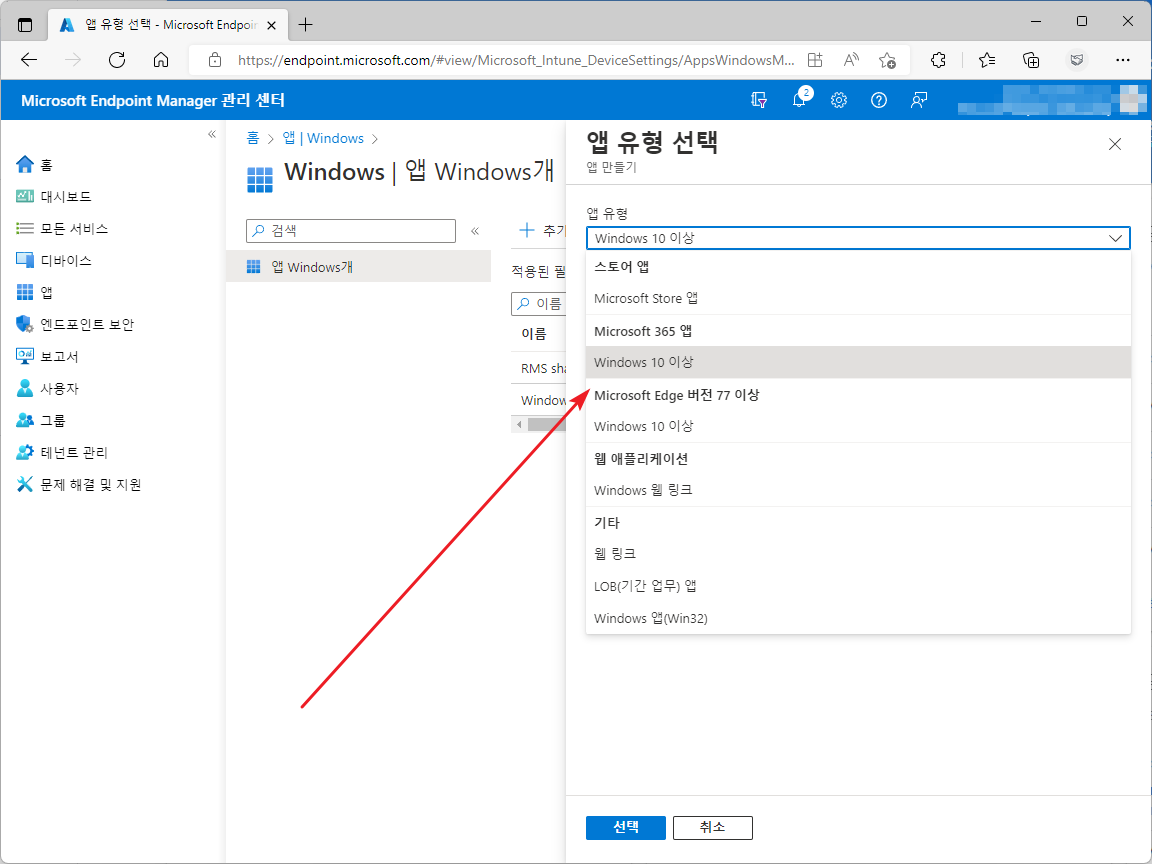Close the app type selection panel
Image resolution: width=1152 pixels, height=864 pixels.
click(x=1115, y=144)
